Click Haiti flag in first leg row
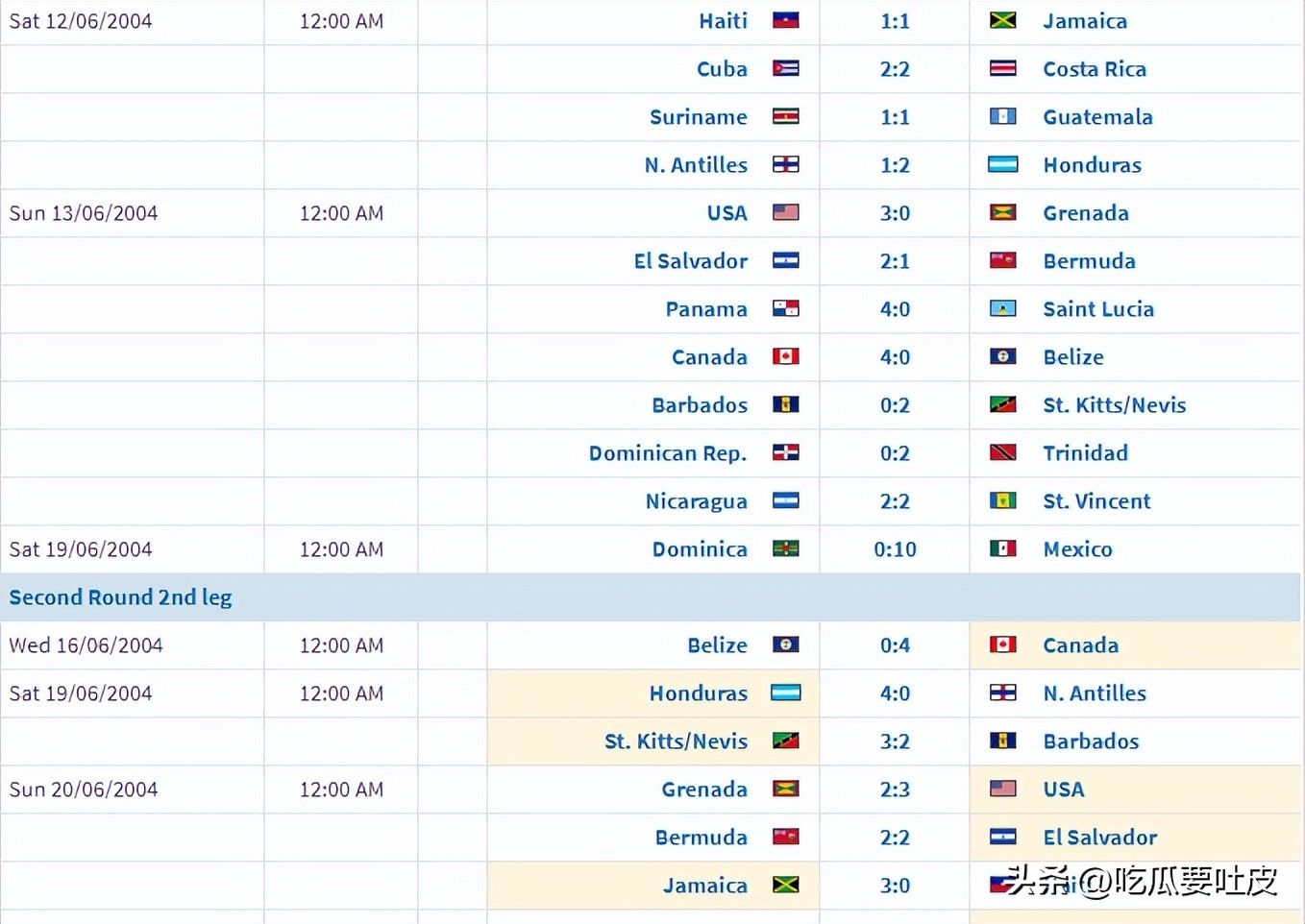Image resolution: width=1305 pixels, height=924 pixels. click(785, 20)
